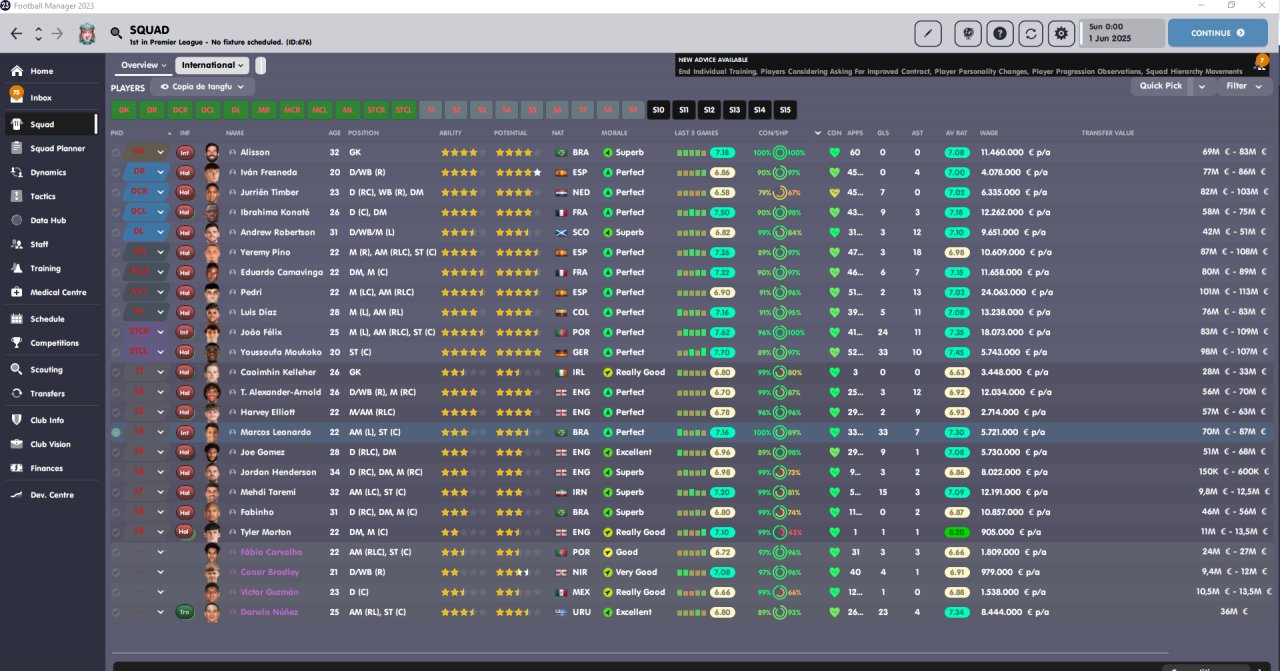Open advice notification icon with badge 7
This screenshot has height=671, width=1280.
point(1261,63)
